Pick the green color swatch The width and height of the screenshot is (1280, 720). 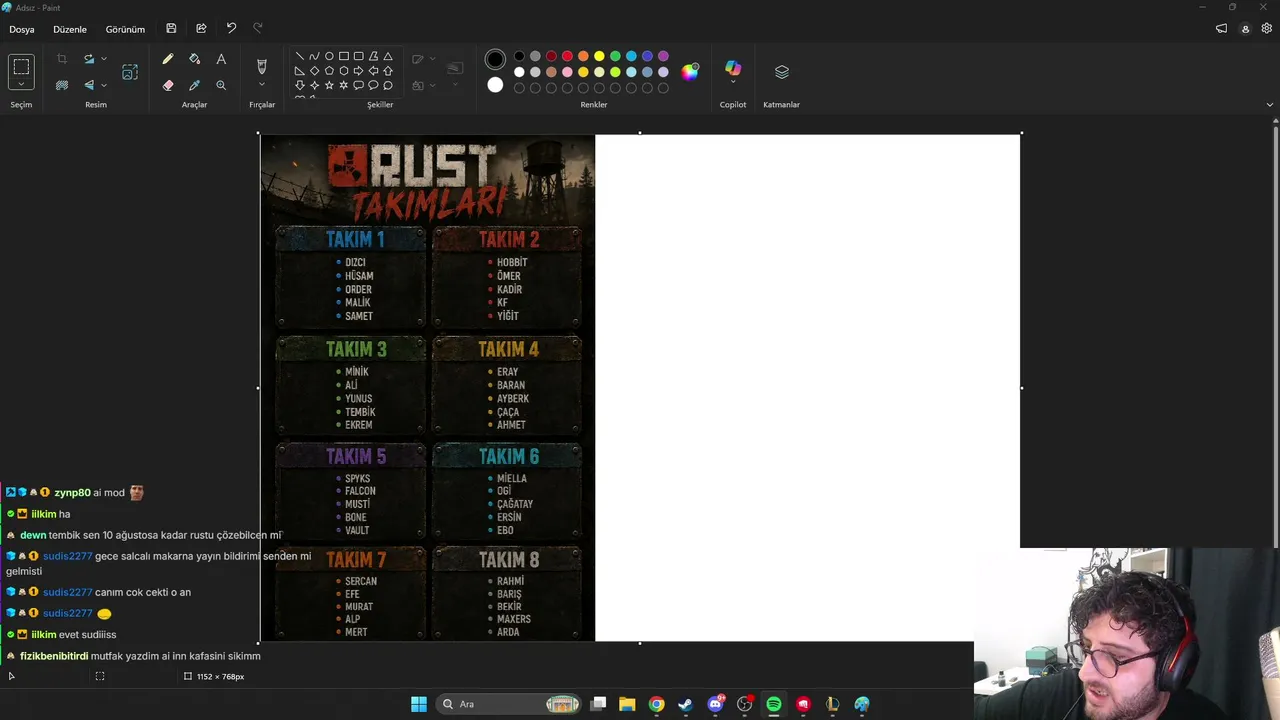tap(615, 56)
